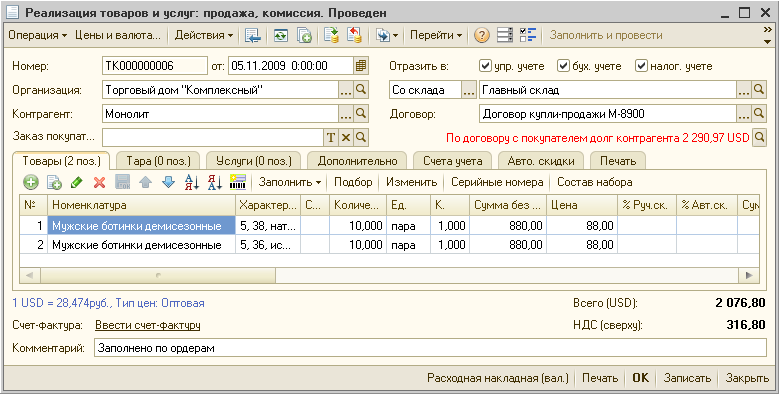Add a new row with green plus
Image resolution: width=779 pixels, height=394 pixels.
[x=31, y=182]
